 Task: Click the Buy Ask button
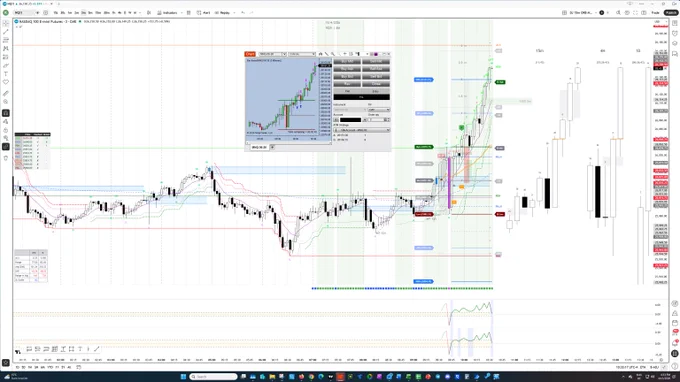(347, 69)
